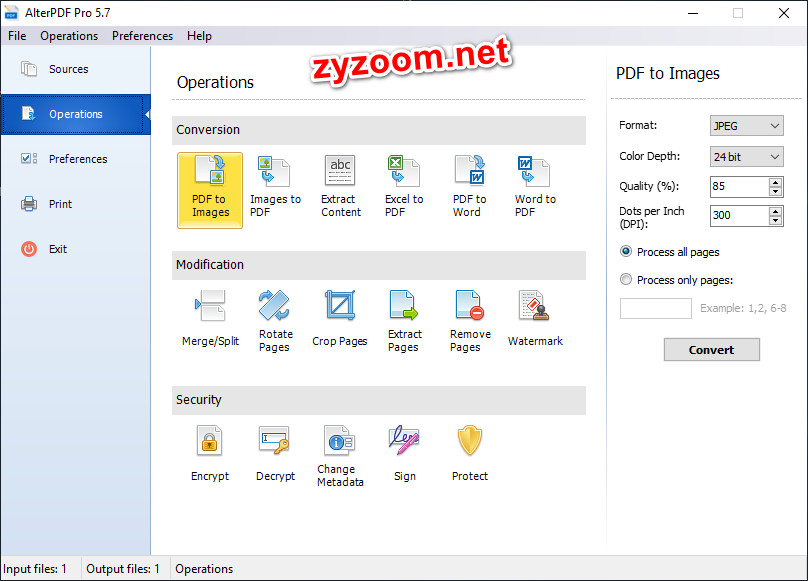
Task: Minimize the AlterPDF Pro window
Action: click(693, 13)
